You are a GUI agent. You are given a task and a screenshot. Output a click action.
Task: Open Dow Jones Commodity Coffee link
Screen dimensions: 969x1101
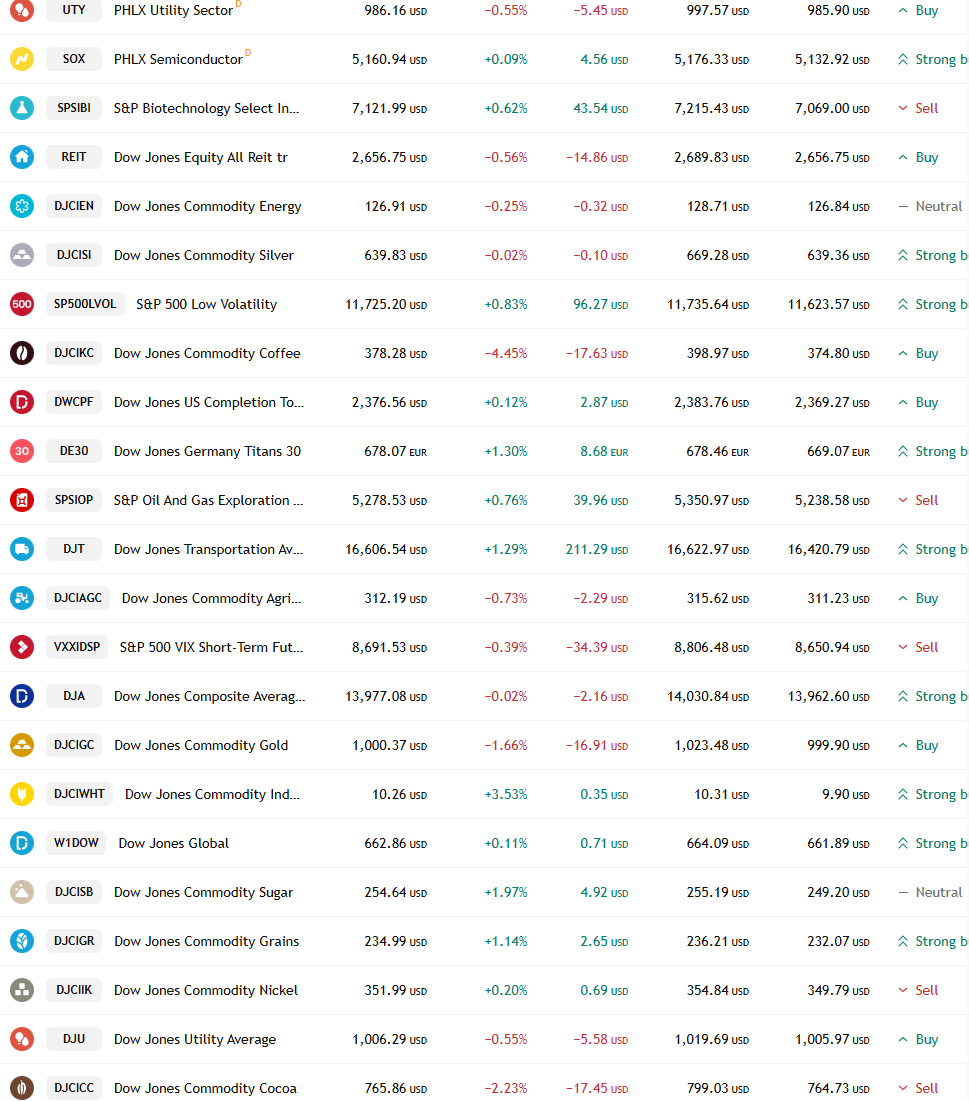[x=207, y=353]
